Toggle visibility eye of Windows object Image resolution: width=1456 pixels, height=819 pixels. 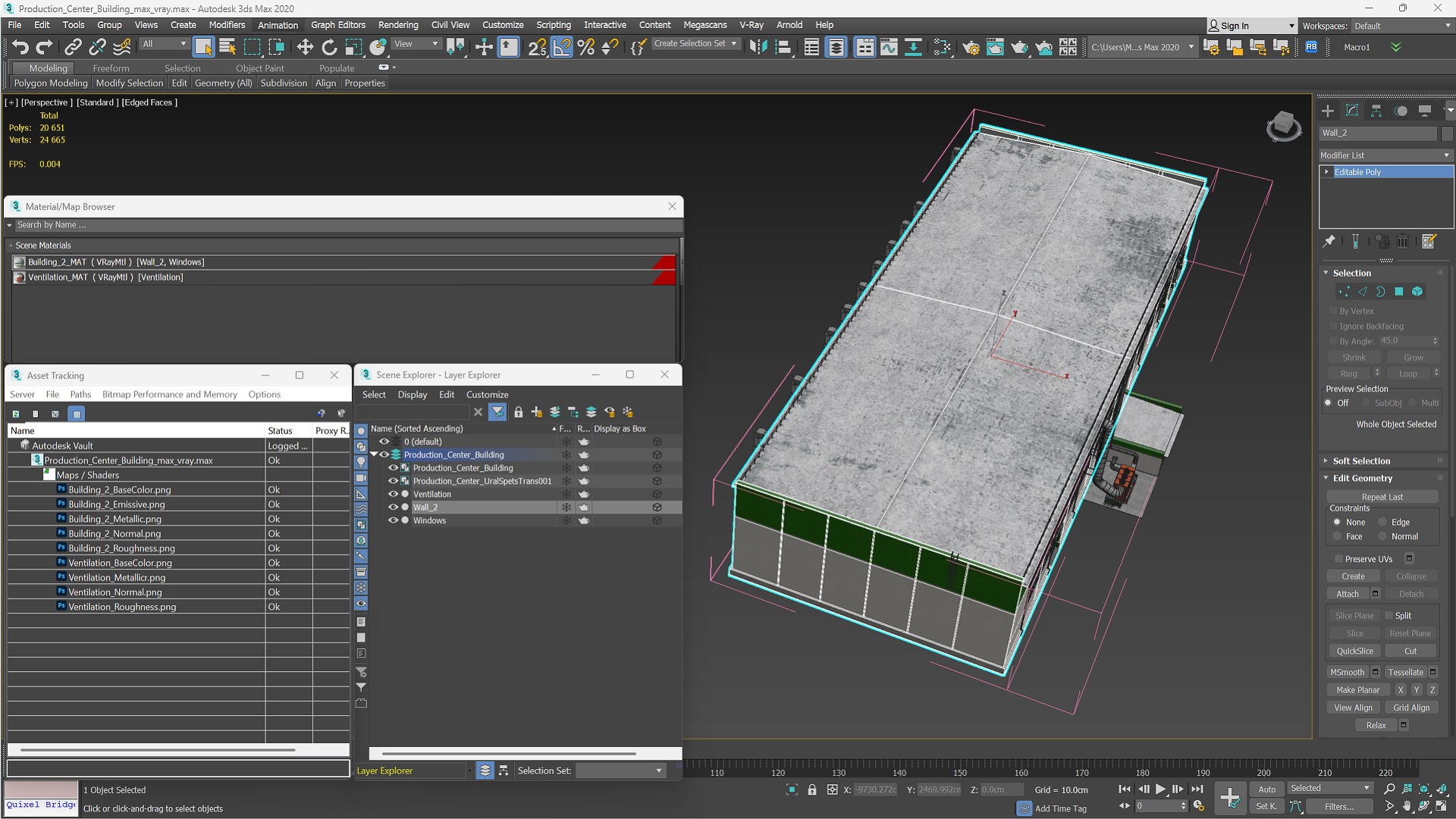[x=393, y=520]
